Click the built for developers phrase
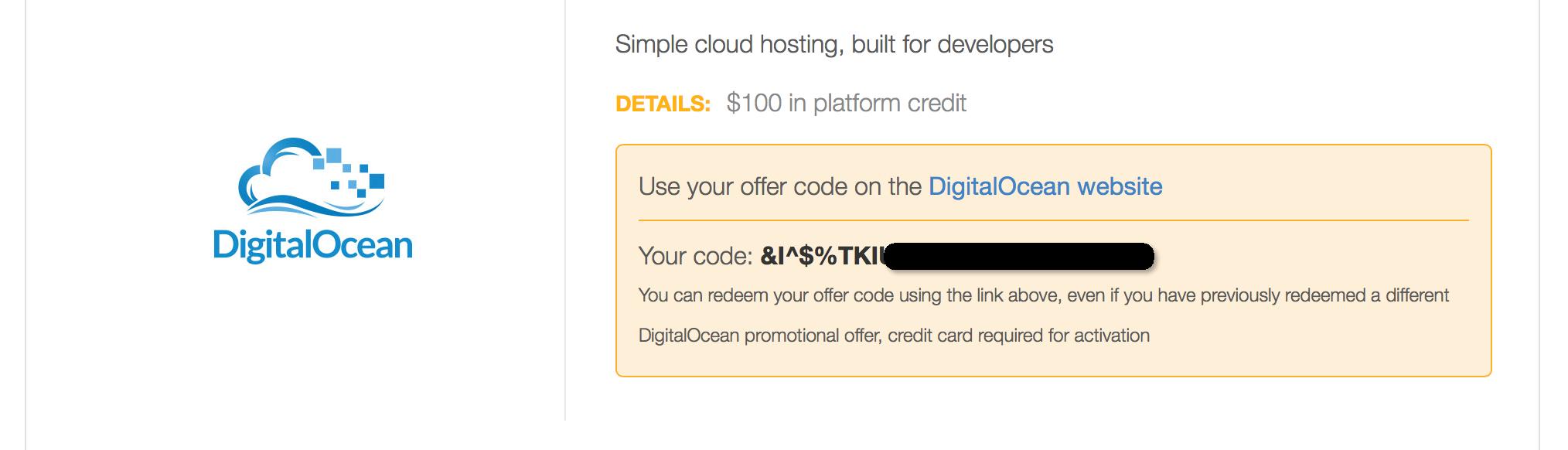 click(x=953, y=44)
